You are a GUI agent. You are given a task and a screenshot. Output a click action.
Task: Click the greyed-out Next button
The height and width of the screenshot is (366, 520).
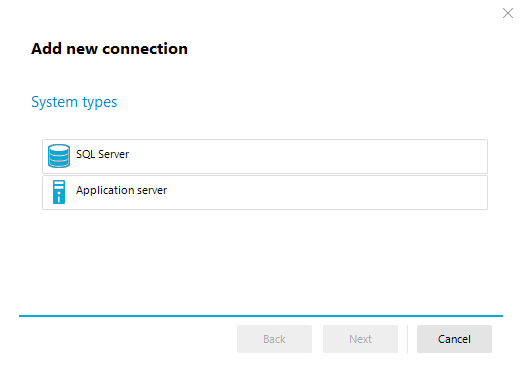pos(360,339)
